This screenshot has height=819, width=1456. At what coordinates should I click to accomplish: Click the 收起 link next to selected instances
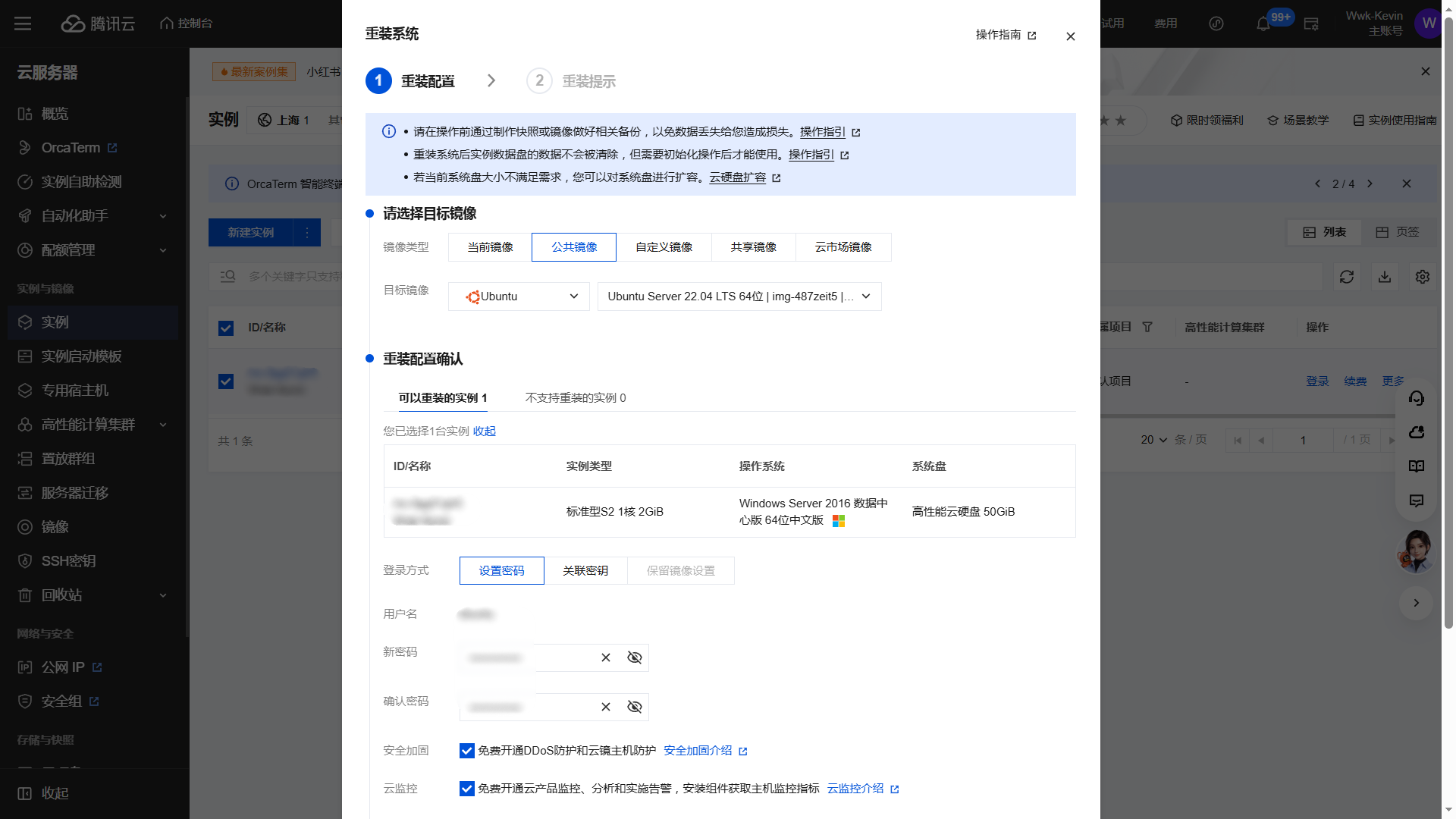pyautogui.click(x=484, y=431)
